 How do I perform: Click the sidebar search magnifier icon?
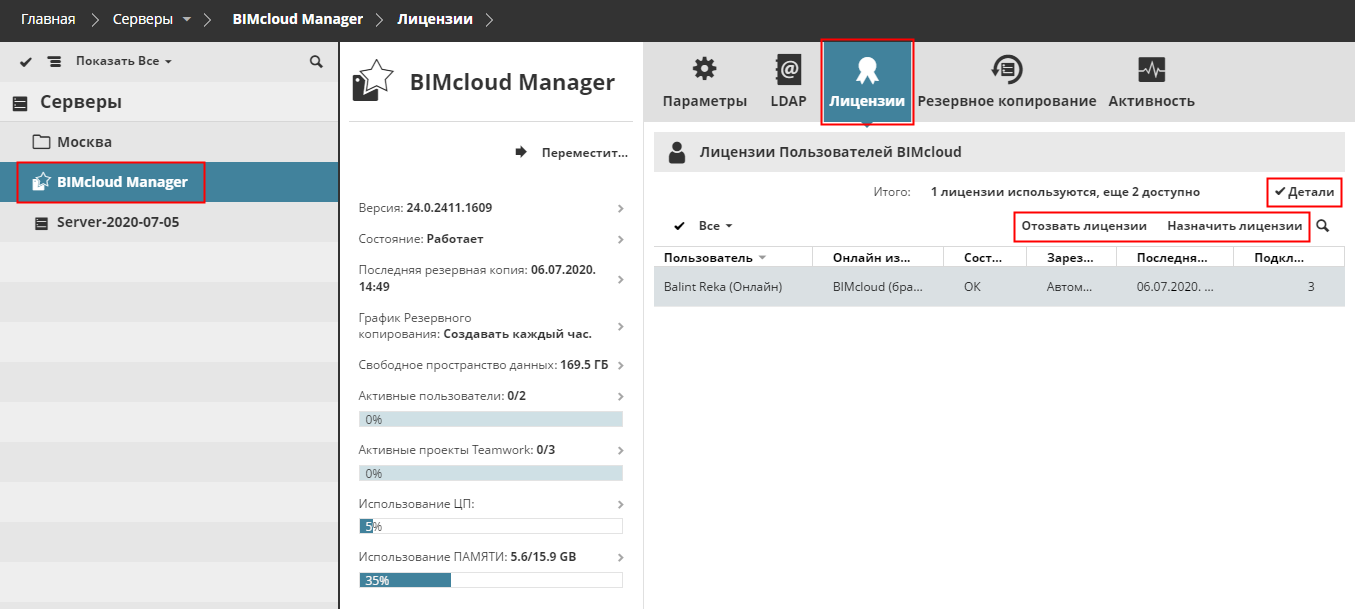[x=316, y=62]
